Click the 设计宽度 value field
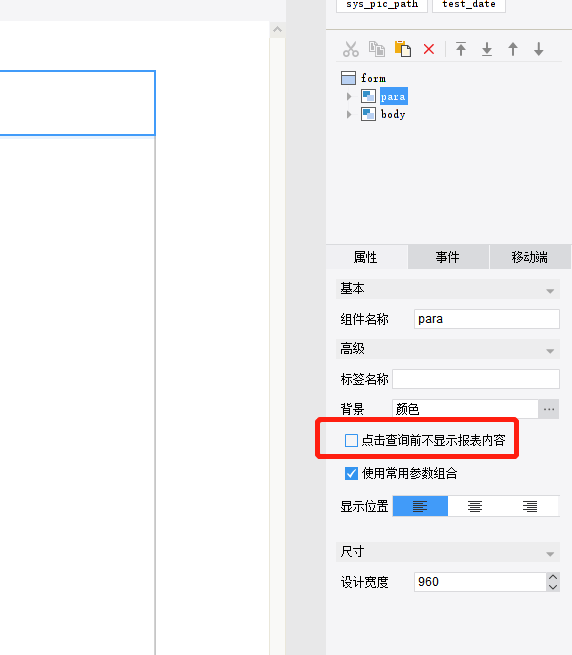Viewport: 572px width, 655px height. coord(480,582)
